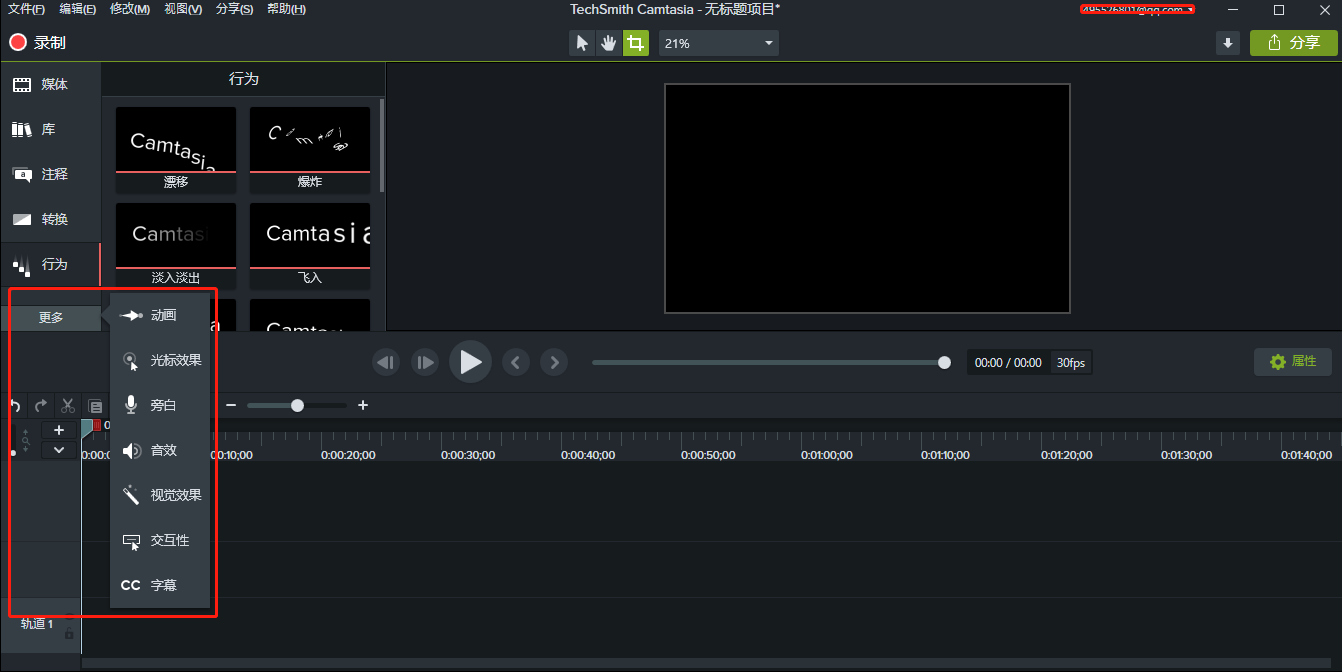This screenshot has height=672, width=1342.
Task: Select the hand pan tool
Action: point(608,43)
